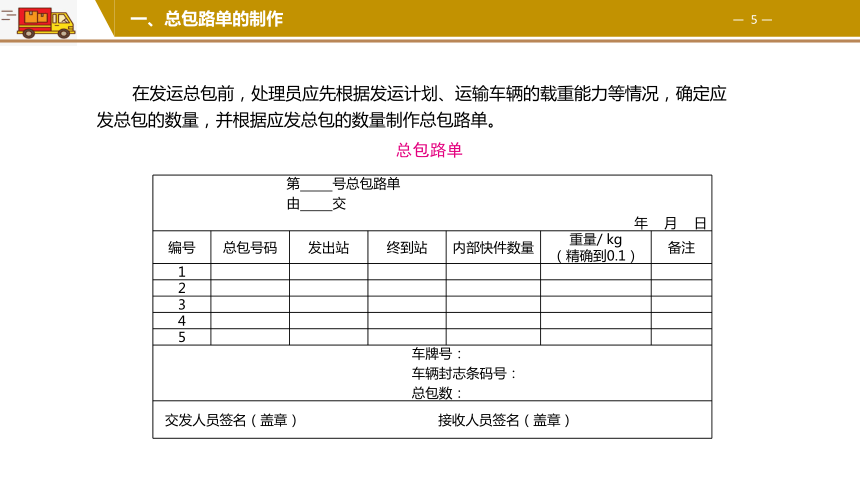Click row number 4 in the table
Image resolution: width=860 pixels, height=484 pixels.
182,320
